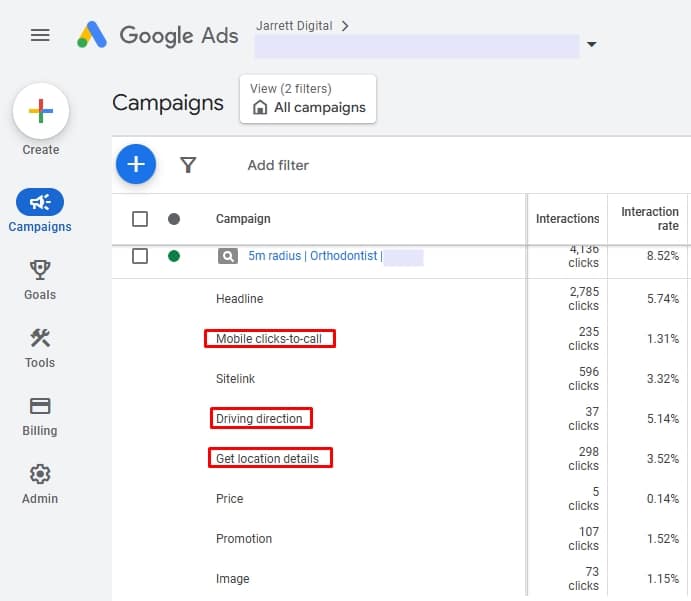The width and height of the screenshot is (691, 601).
Task: Open the Goals trophy icon
Action: (x=40, y=270)
